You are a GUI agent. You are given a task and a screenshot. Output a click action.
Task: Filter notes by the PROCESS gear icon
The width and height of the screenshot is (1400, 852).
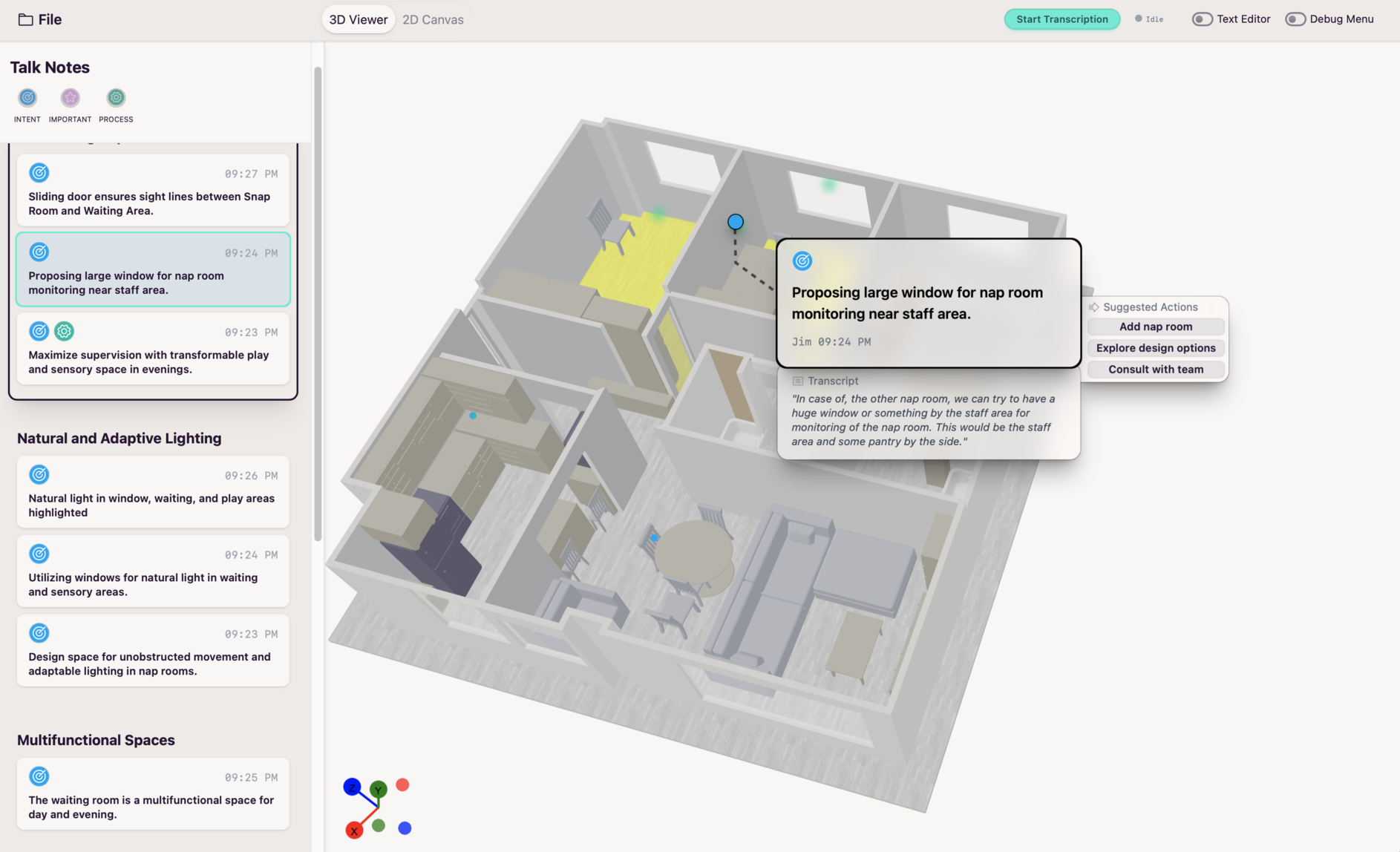(116, 97)
